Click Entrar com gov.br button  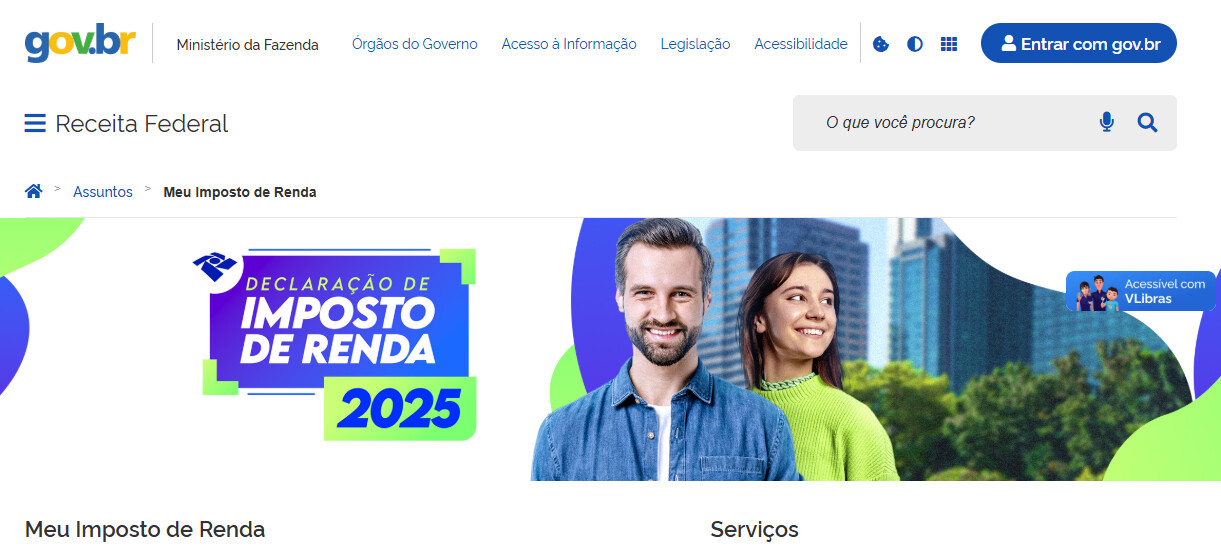[1078, 43]
